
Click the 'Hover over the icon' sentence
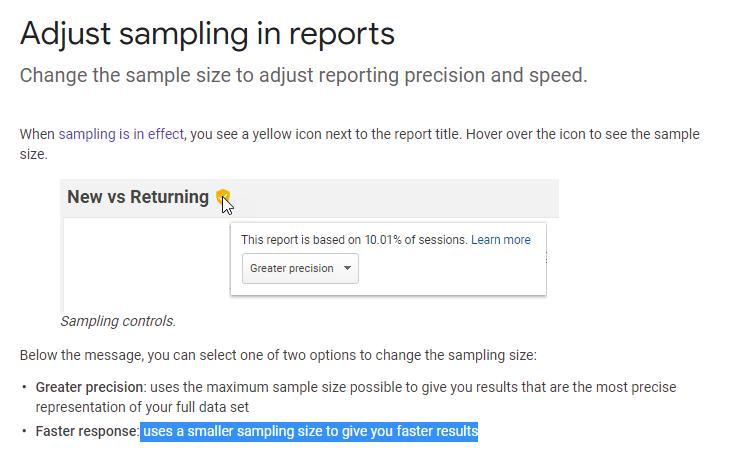click(583, 134)
